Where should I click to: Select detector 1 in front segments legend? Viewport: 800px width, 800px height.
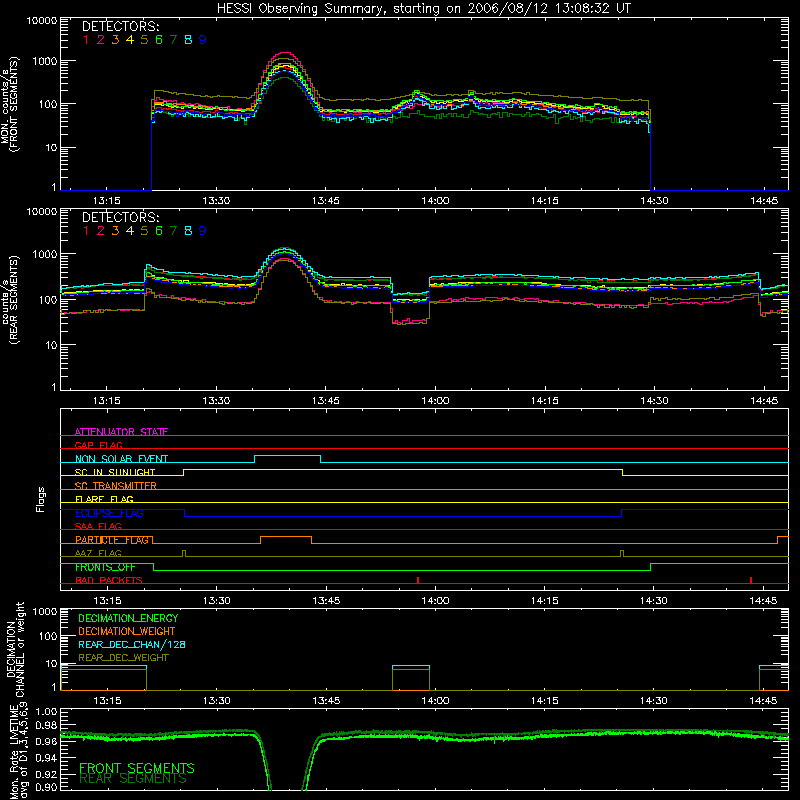tap(86, 39)
